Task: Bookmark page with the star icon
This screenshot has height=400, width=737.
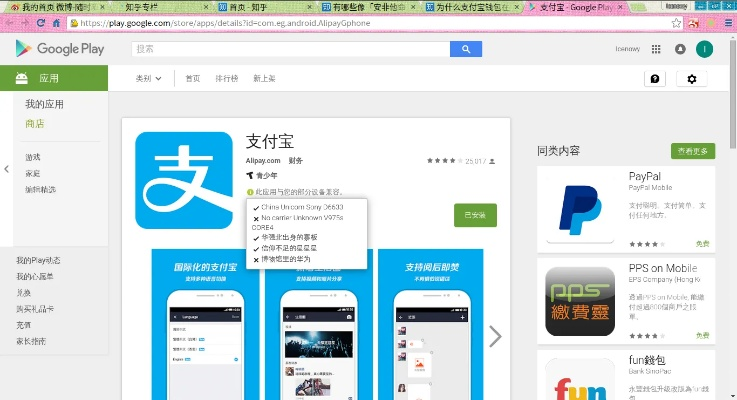Action: [677, 22]
